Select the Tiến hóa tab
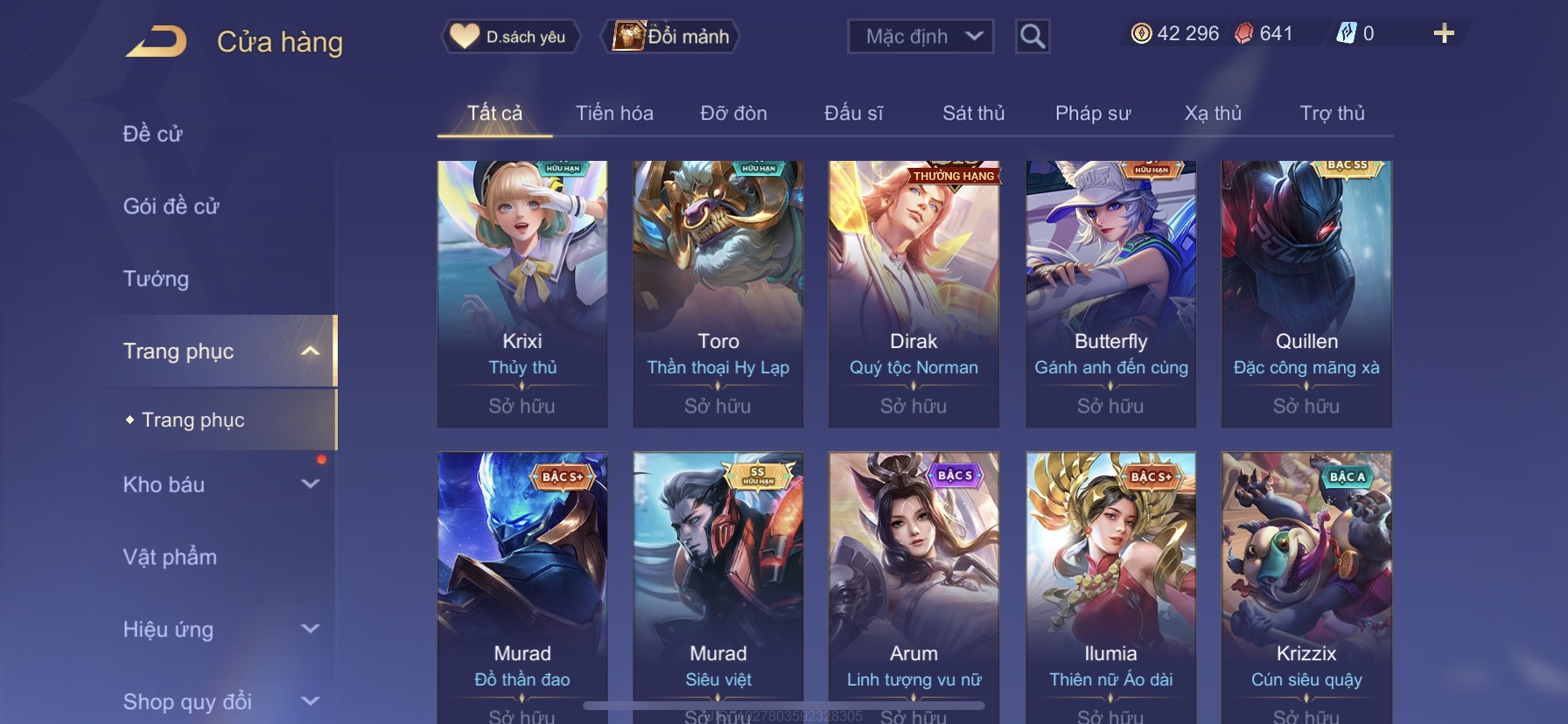This screenshot has height=724, width=1568. [x=614, y=113]
